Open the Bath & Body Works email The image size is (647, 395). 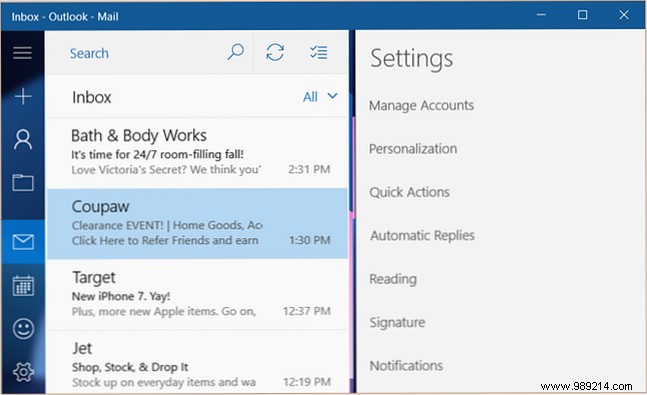point(197,153)
